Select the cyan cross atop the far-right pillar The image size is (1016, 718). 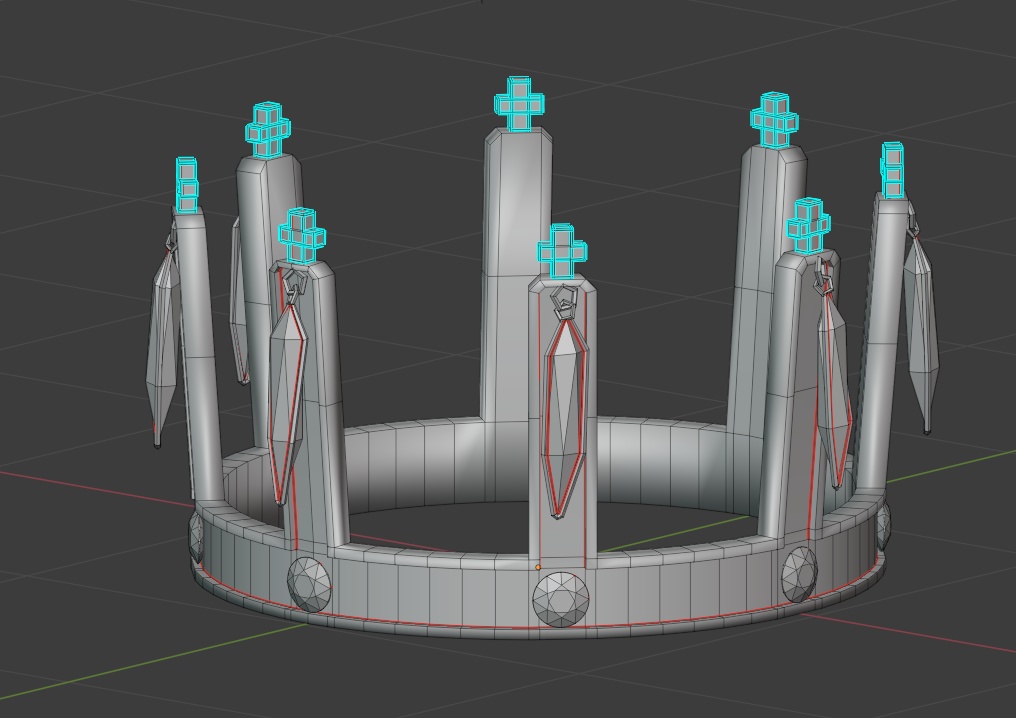tap(892, 170)
